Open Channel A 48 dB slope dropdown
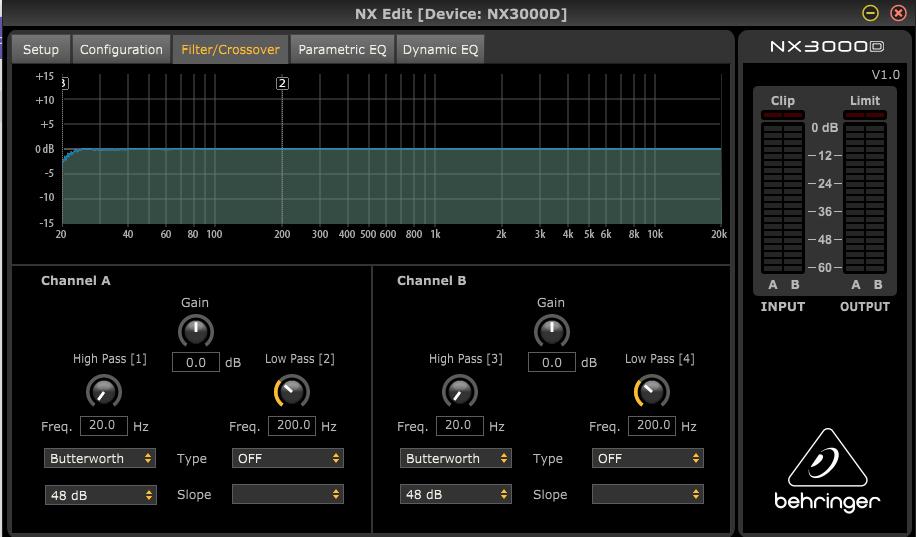The width and height of the screenshot is (916, 537). [x=100, y=494]
